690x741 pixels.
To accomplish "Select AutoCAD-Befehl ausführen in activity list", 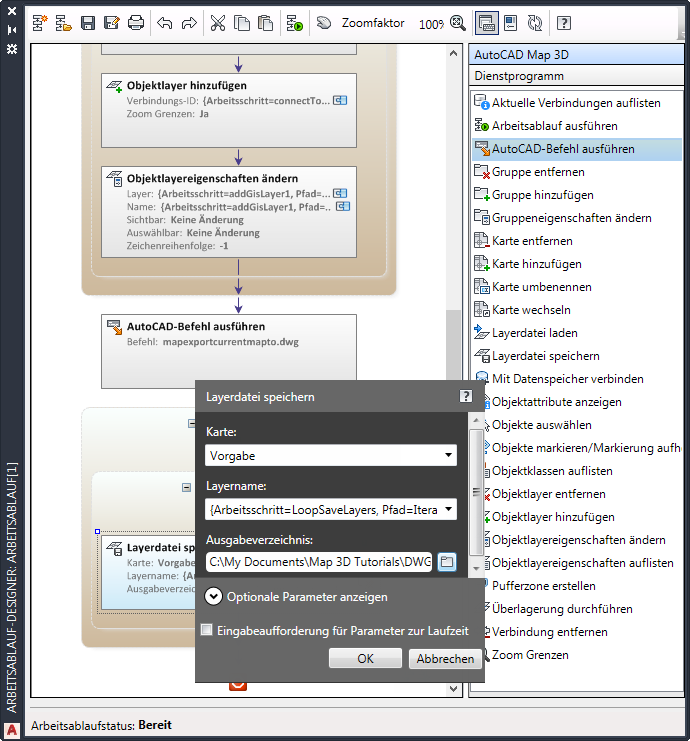I will (577, 149).
